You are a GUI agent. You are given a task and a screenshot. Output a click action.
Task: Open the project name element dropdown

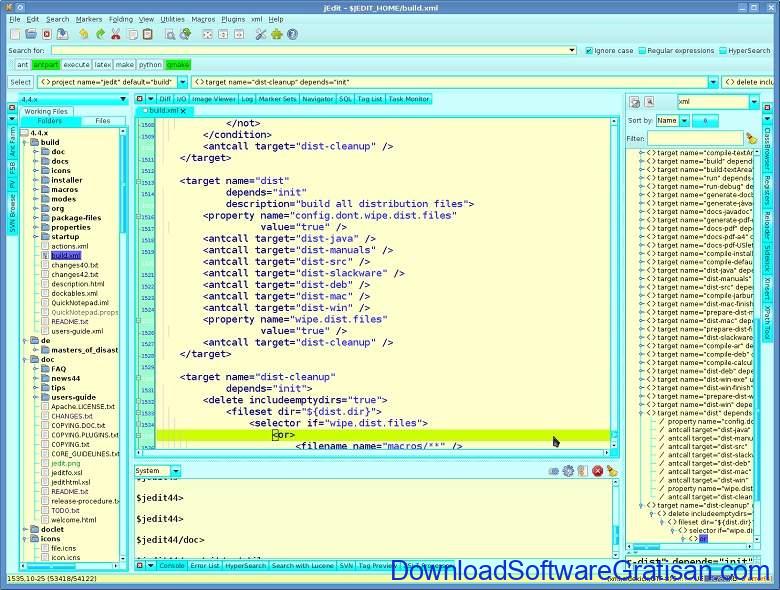point(183,82)
